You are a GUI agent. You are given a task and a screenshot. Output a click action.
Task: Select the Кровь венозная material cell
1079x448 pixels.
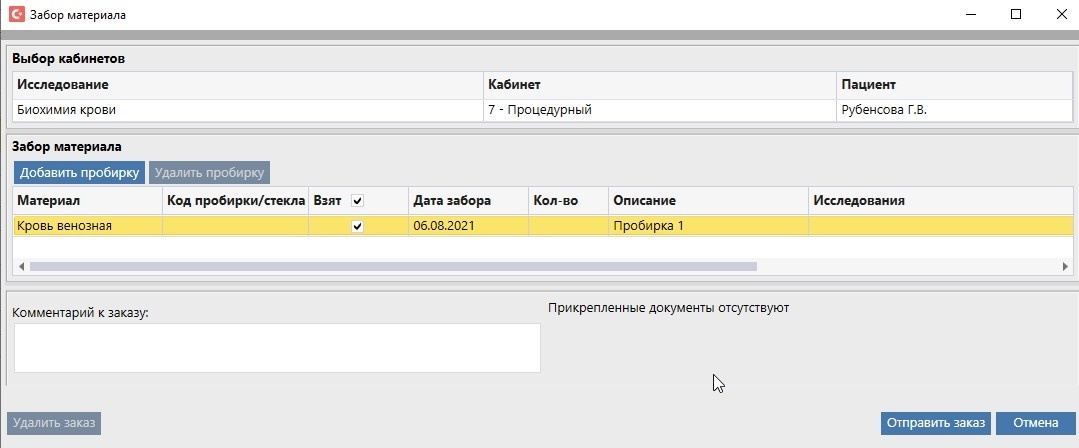[x=86, y=226]
